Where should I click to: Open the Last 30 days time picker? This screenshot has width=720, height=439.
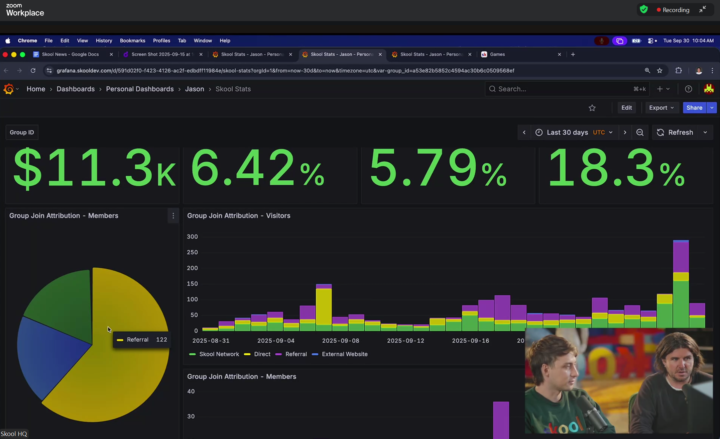click(570, 132)
